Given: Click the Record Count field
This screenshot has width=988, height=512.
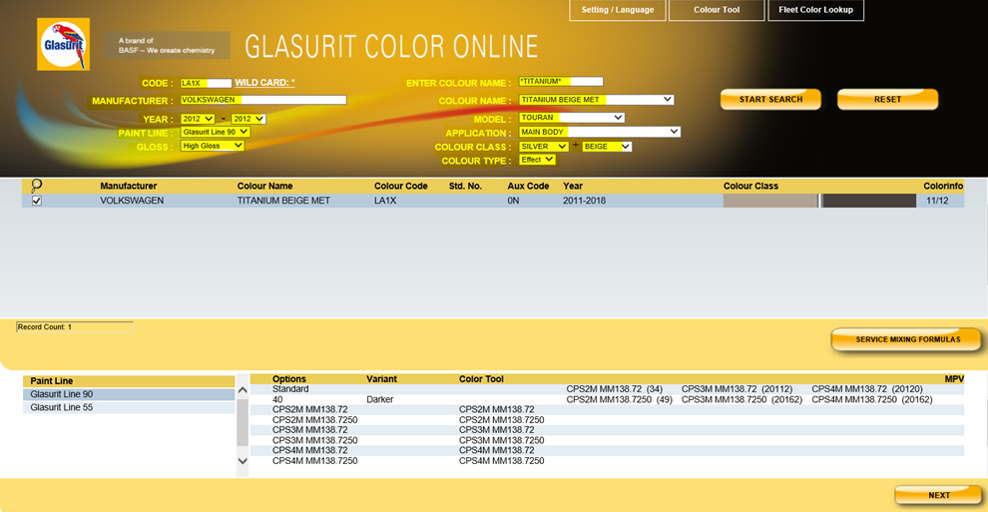Looking at the screenshot, I should coord(74,327).
